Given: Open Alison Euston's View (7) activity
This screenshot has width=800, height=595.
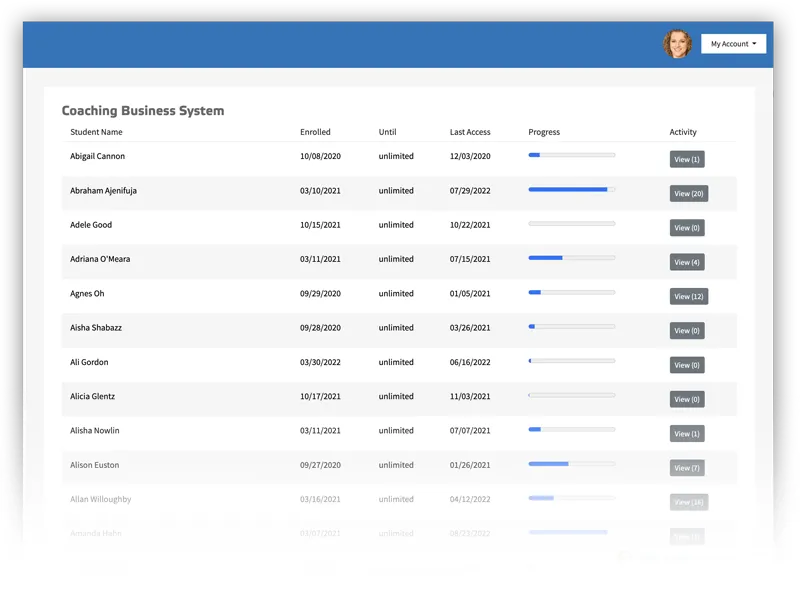Looking at the screenshot, I should [x=687, y=468].
